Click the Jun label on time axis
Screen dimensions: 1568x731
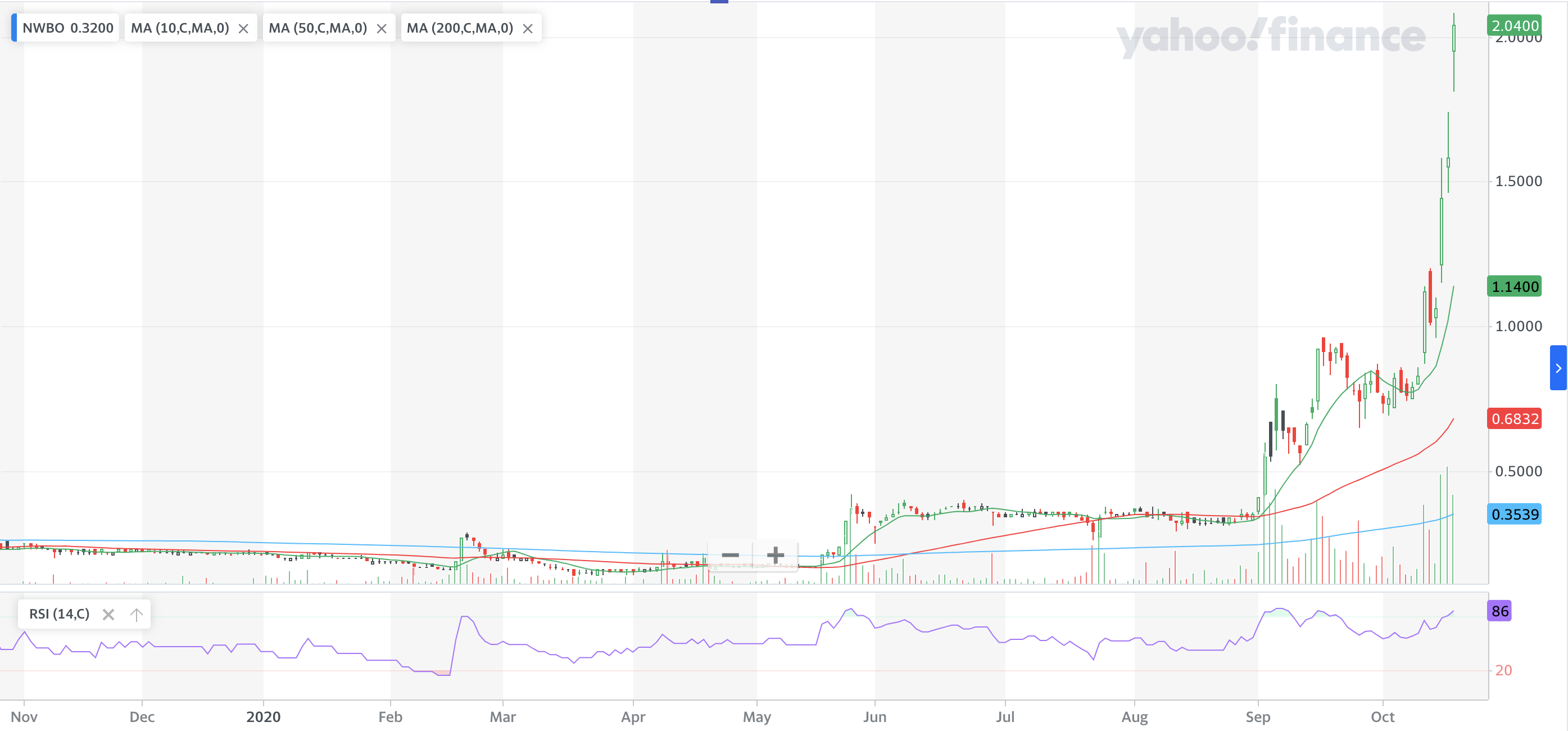874,717
